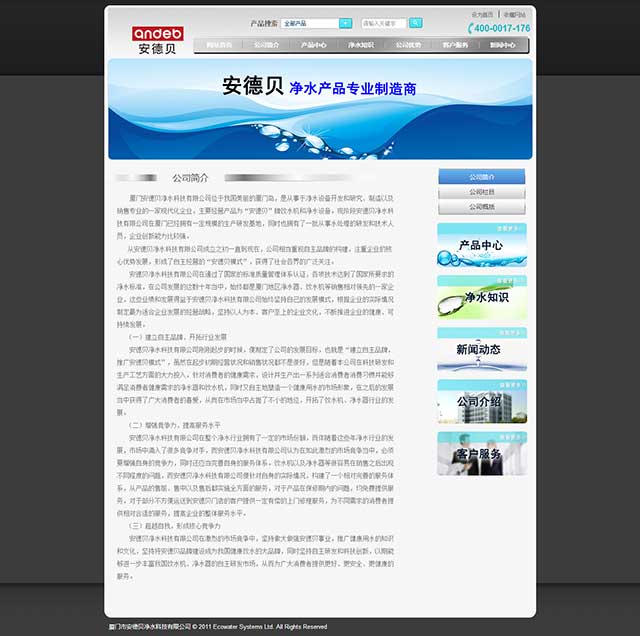Screen dimensions: 640x636
Task: Focus the keyword search input field
Action: point(384,23)
